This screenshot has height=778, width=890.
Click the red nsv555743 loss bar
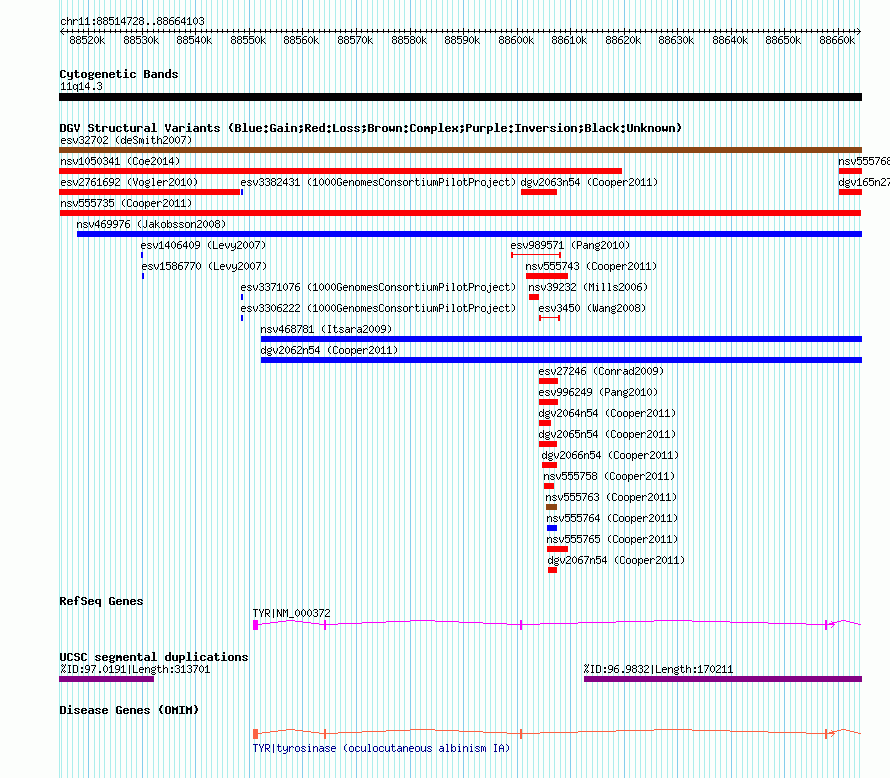547,276
